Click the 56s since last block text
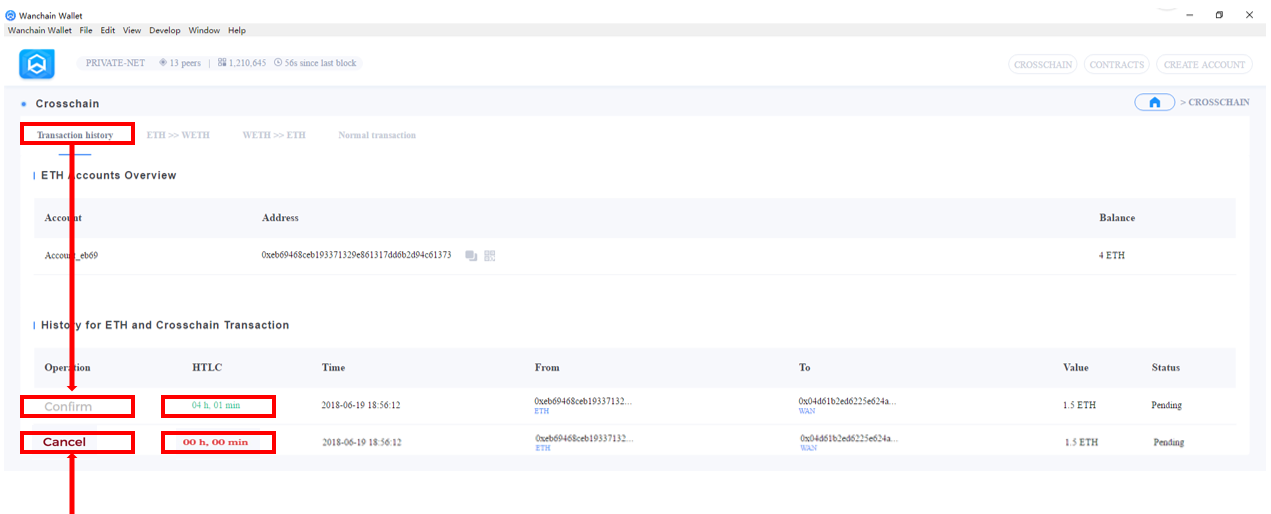This screenshot has width=1271, height=514. pyautogui.click(x=320, y=63)
